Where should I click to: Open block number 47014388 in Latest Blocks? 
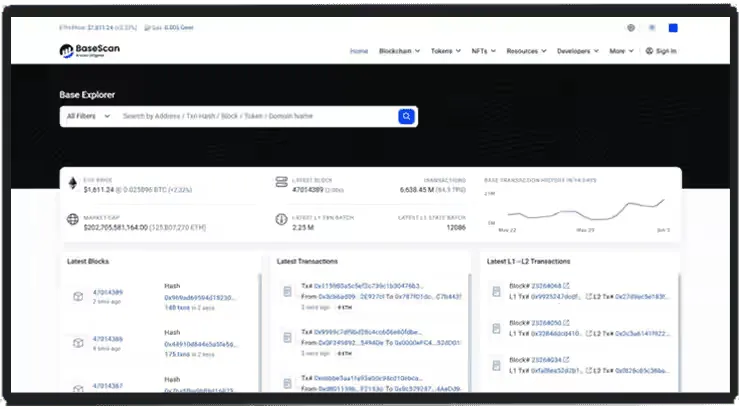pos(108,339)
